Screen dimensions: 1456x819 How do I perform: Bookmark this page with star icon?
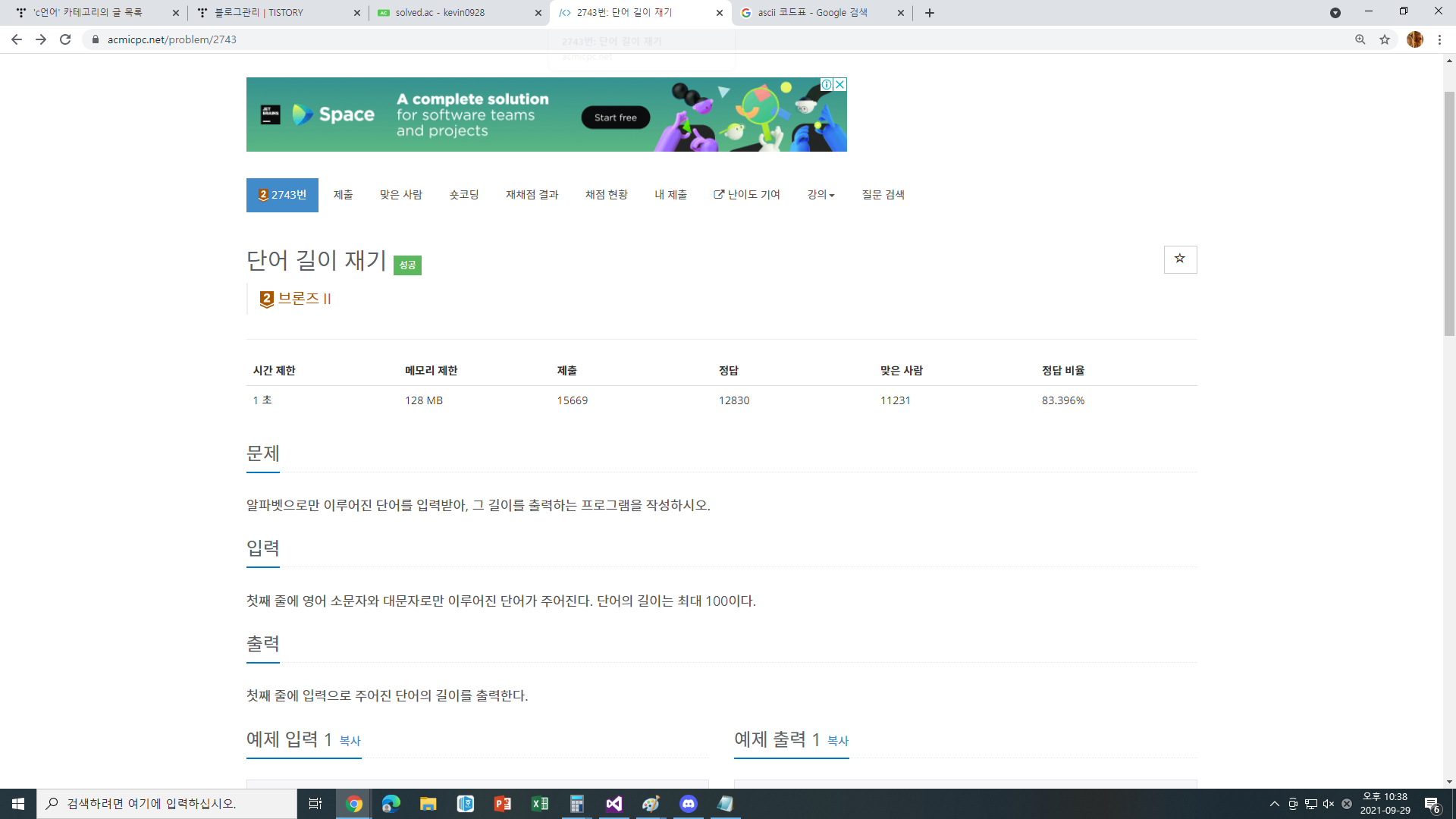[1385, 39]
